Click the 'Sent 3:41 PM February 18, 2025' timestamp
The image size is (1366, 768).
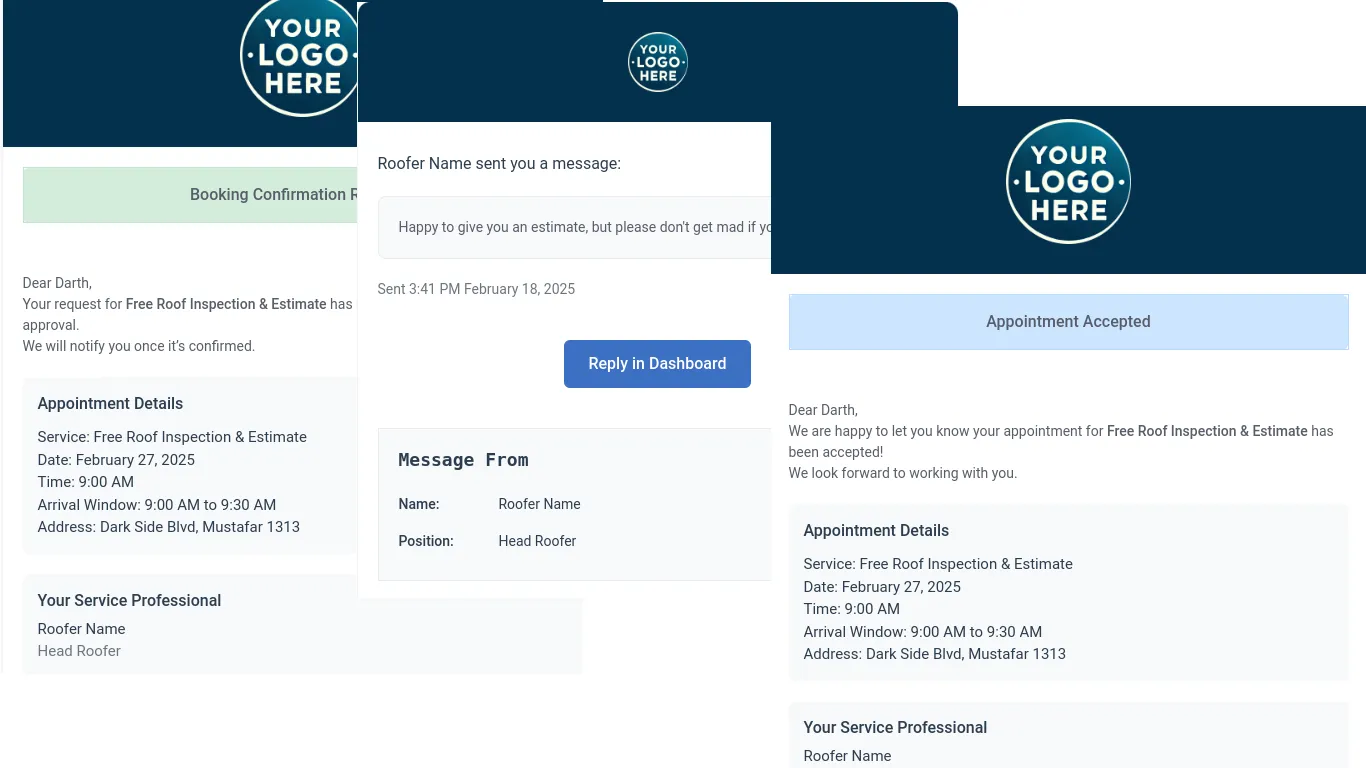pyautogui.click(x=476, y=289)
